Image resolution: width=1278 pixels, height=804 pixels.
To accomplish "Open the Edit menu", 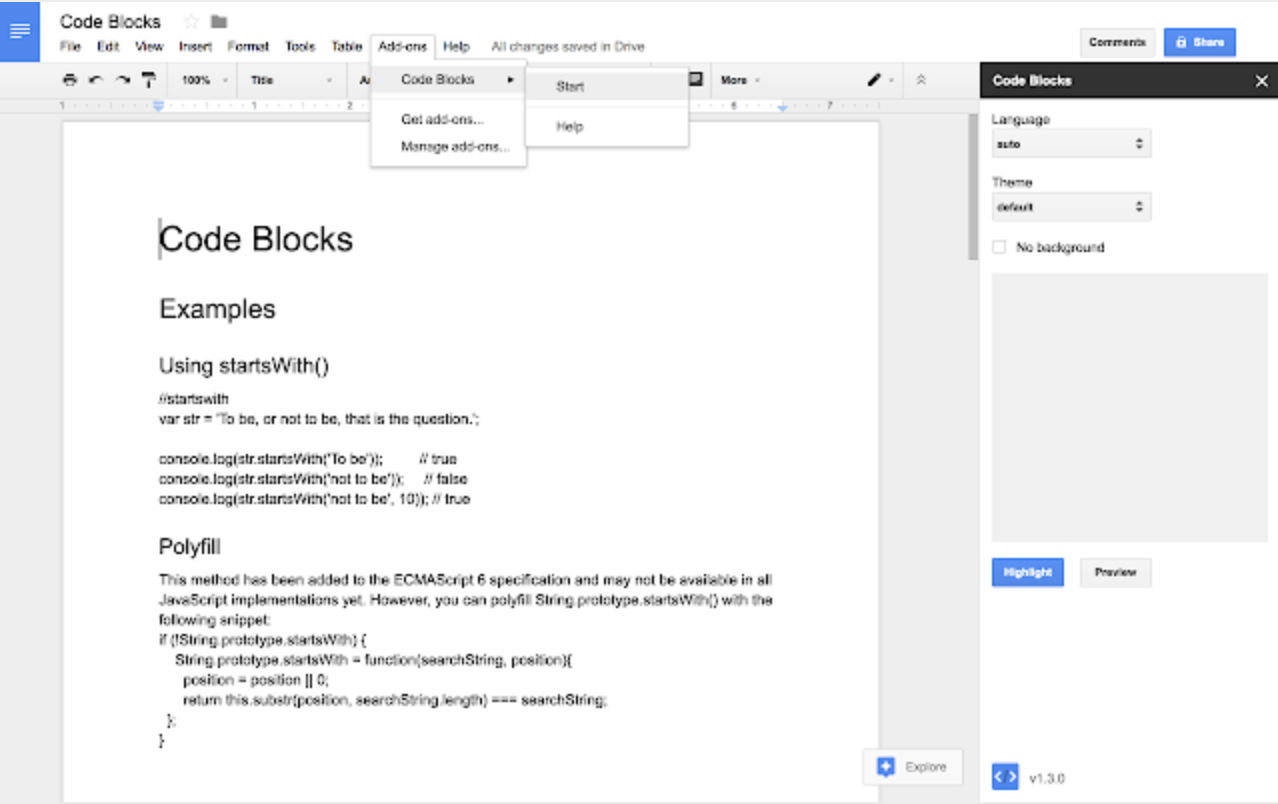I will click(108, 46).
